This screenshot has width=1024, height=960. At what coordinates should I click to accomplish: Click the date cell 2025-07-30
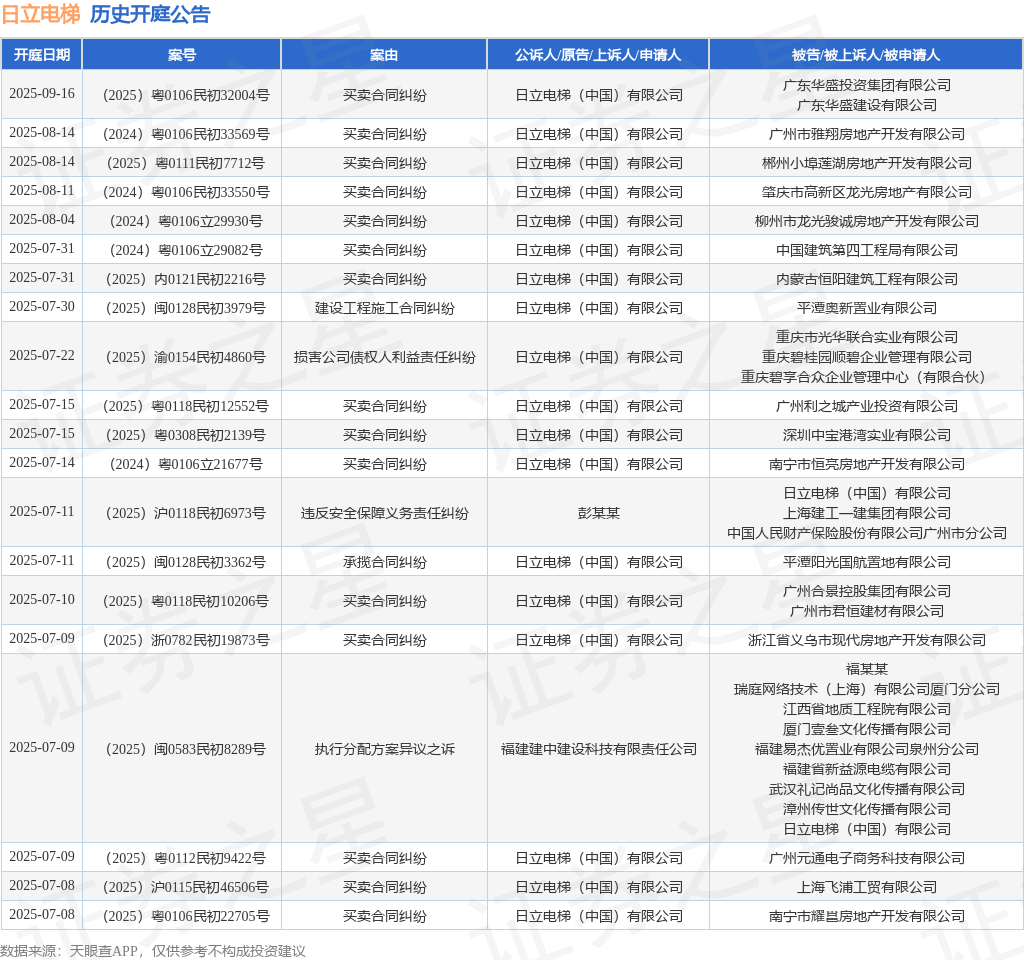coord(42,306)
